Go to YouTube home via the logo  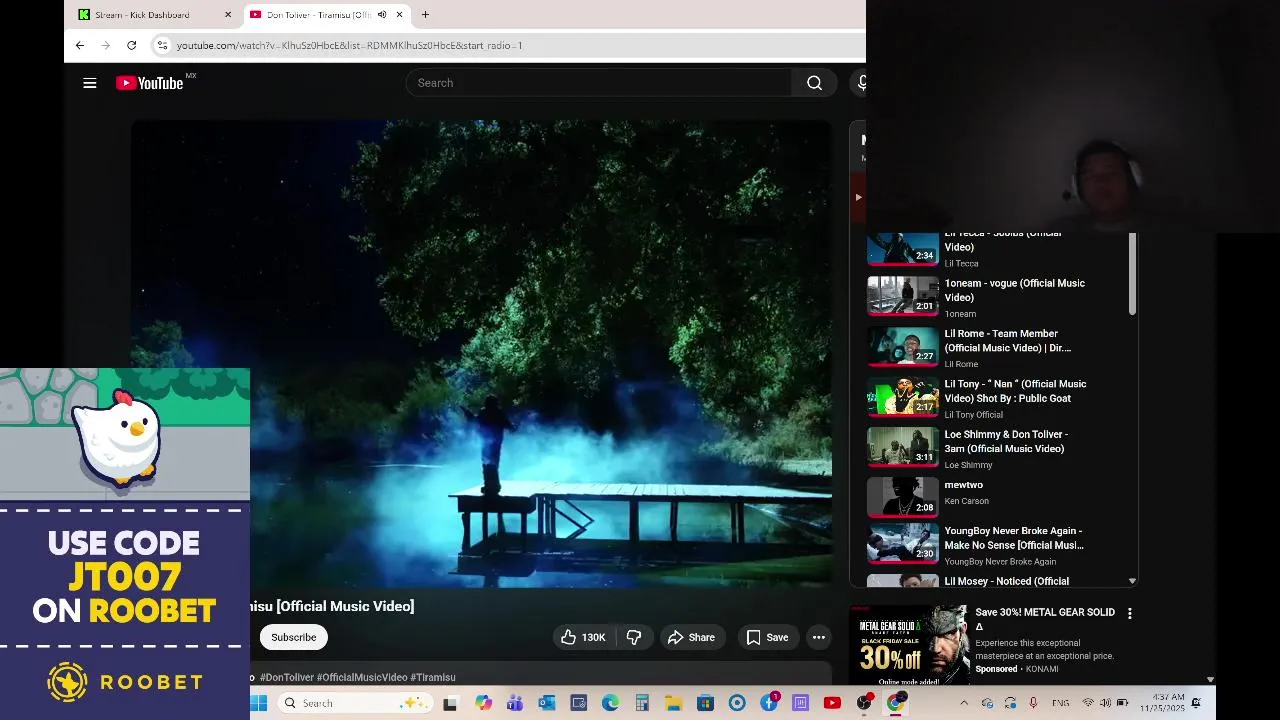point(150,83)
